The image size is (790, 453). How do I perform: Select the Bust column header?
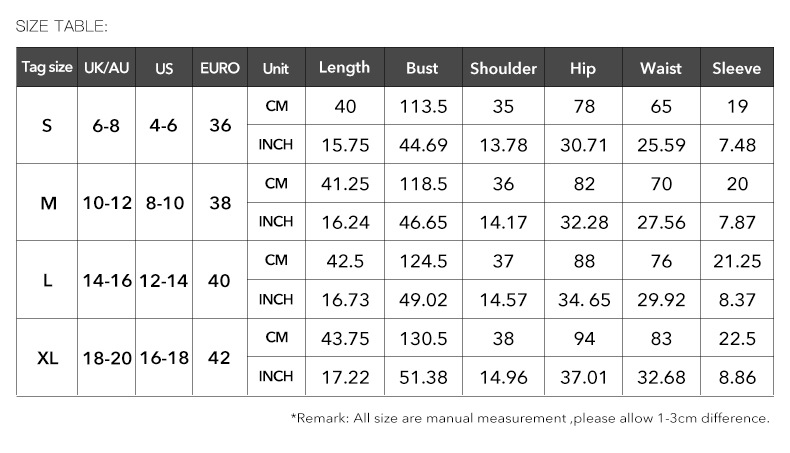(x=422, y=69)
